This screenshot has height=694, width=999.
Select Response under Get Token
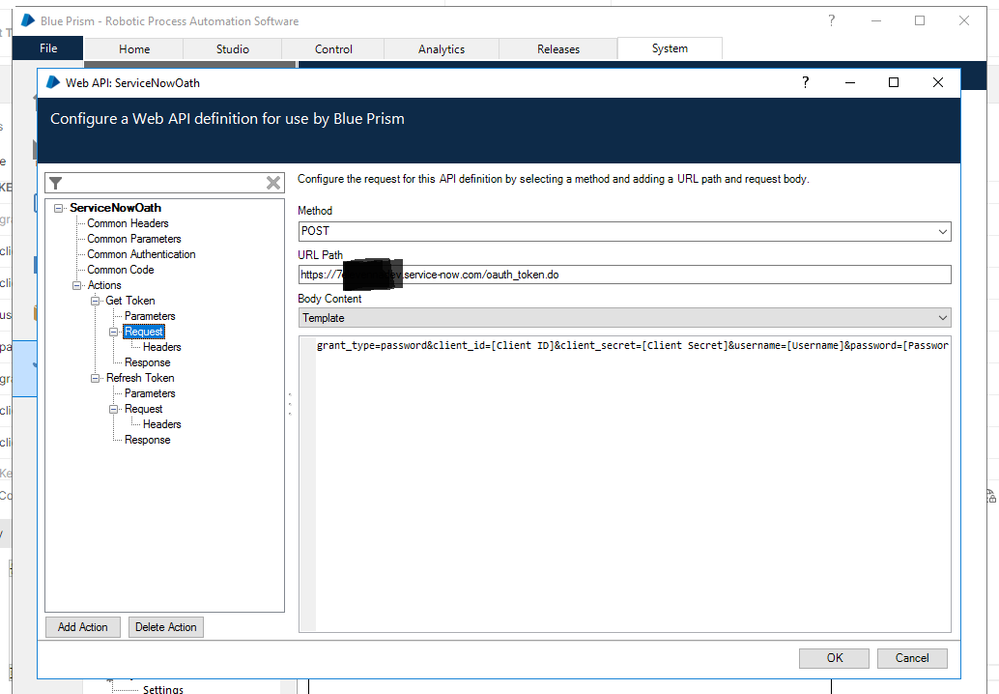147,363
